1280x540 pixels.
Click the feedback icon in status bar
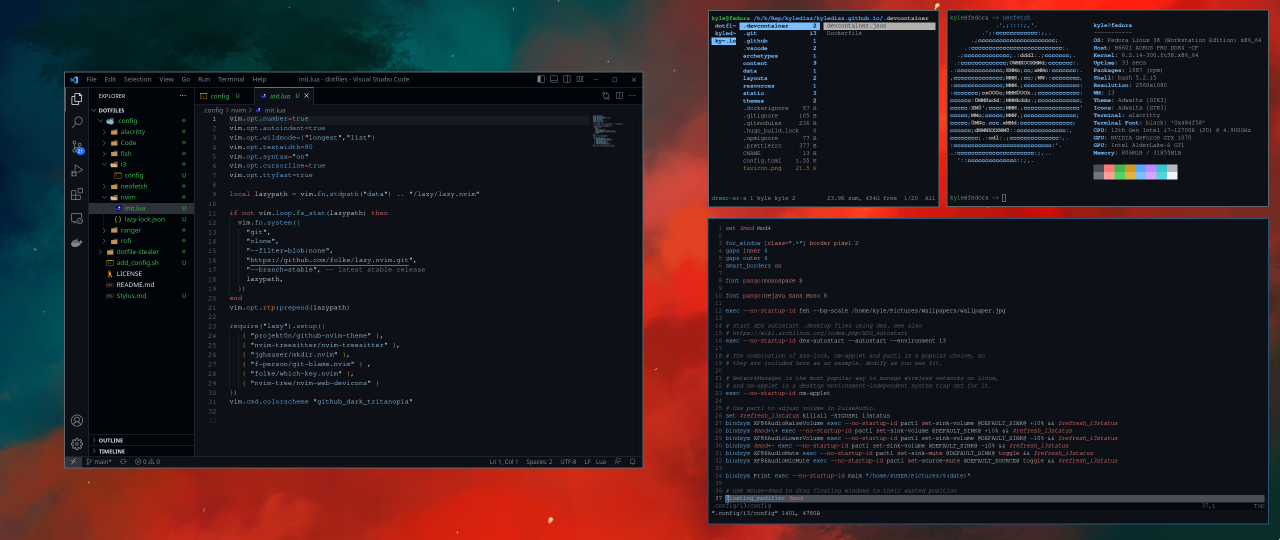click(618, 461)
